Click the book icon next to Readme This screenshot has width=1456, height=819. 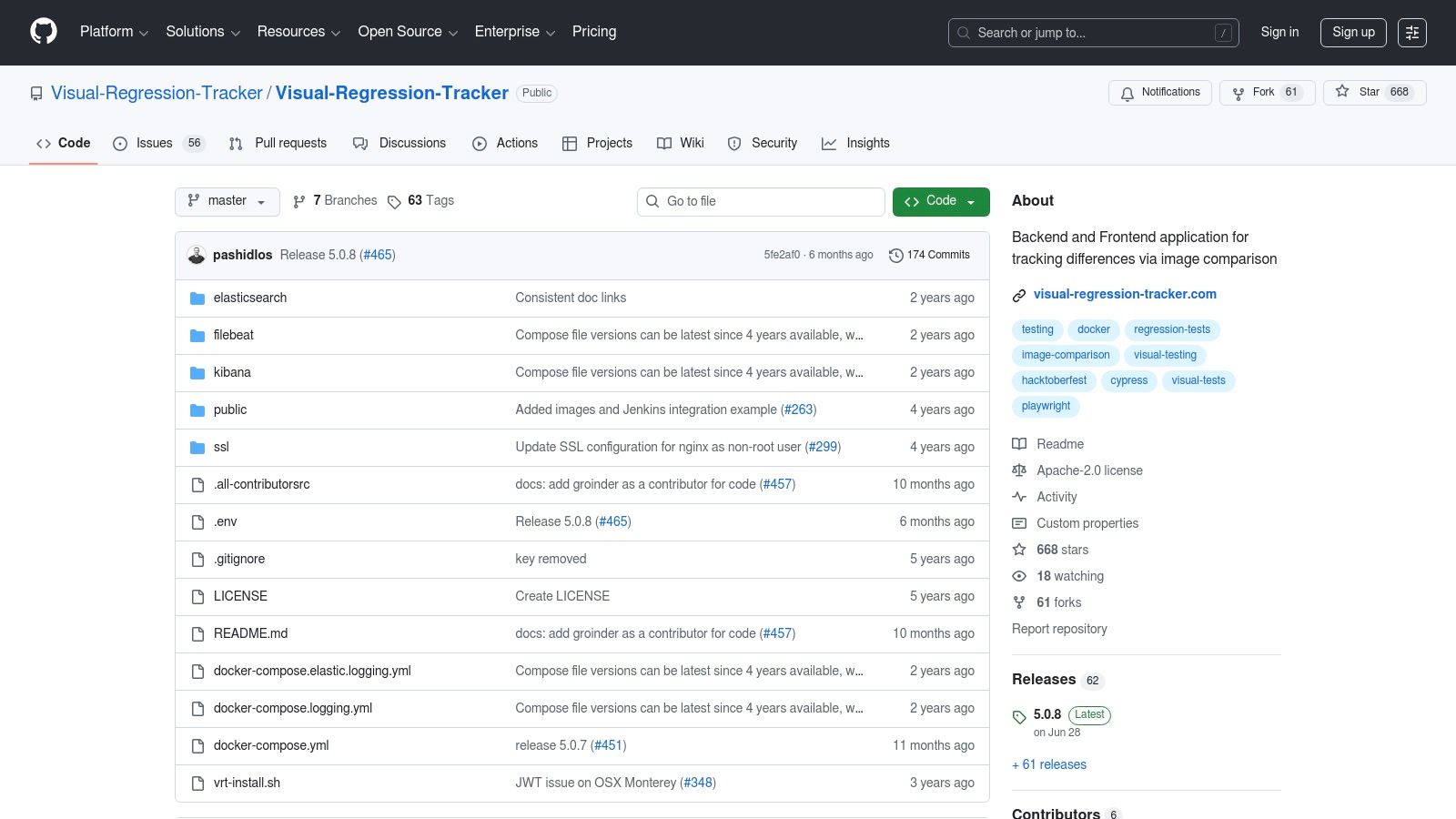[1018, 444]
